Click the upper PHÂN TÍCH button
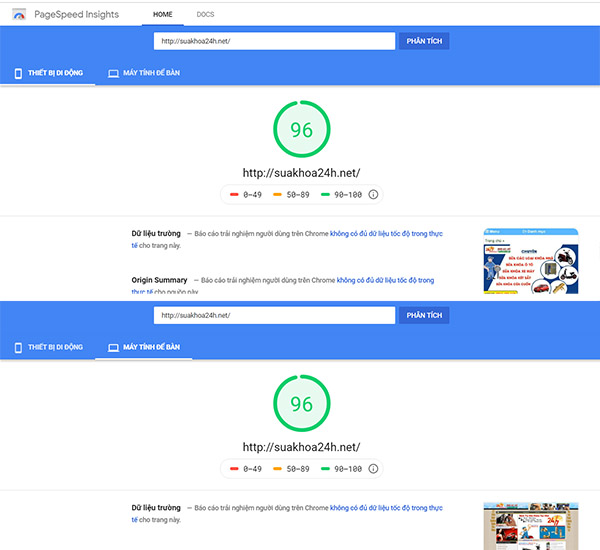 424,41
